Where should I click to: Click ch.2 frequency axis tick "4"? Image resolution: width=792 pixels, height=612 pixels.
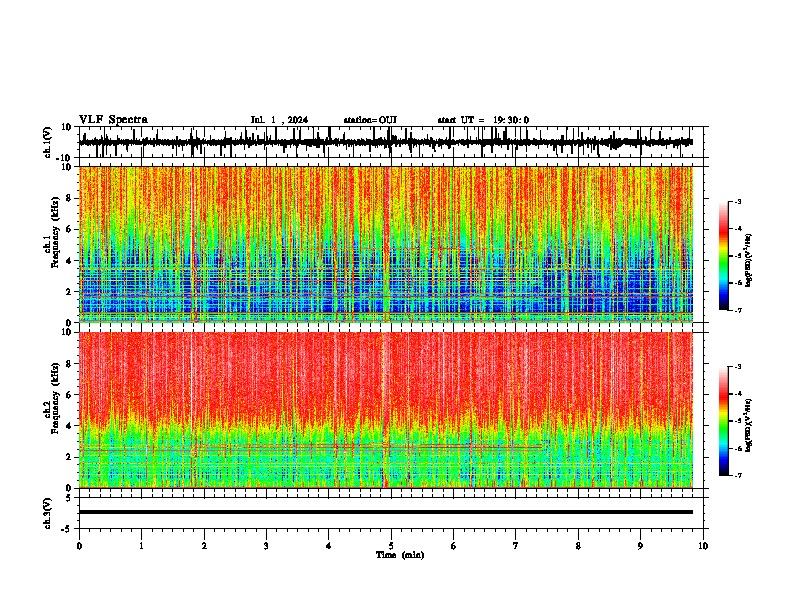point(69,426)
